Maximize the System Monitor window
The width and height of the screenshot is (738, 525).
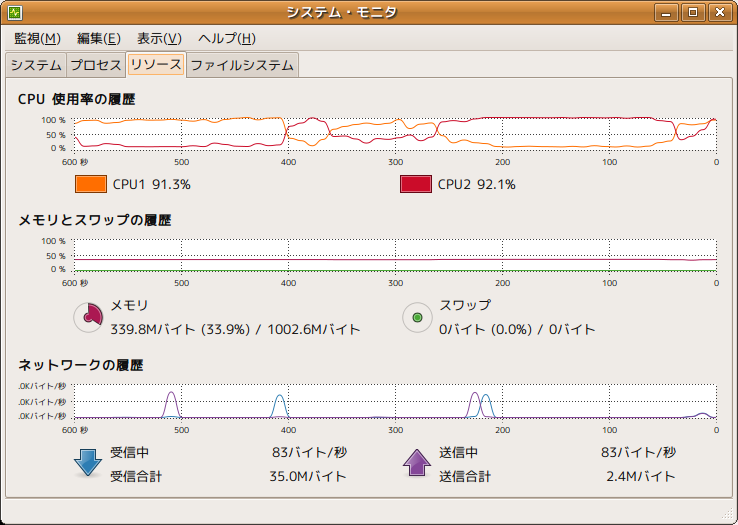[x=692, y=13]
